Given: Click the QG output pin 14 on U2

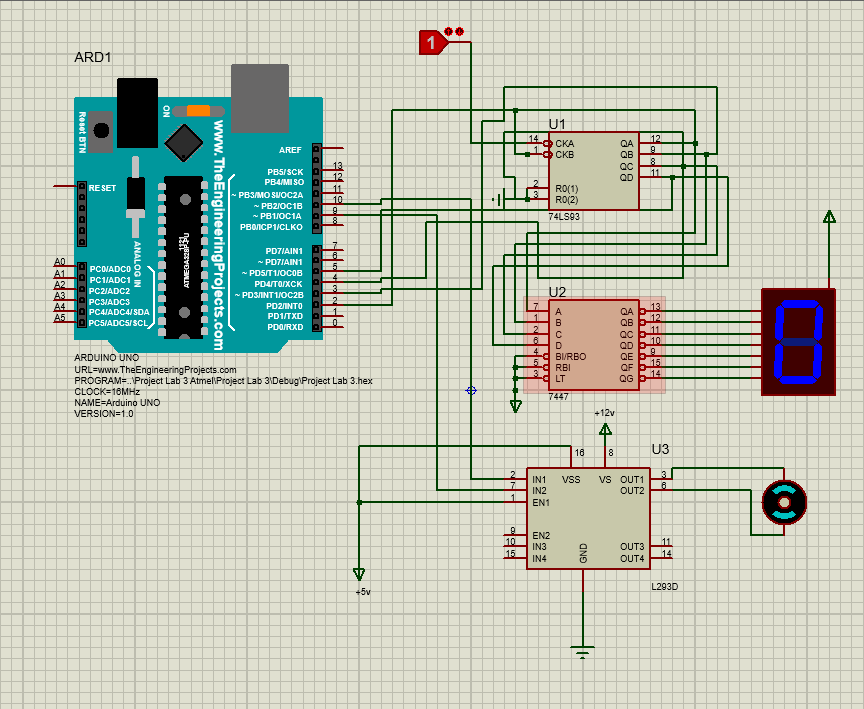Looking at the screenshot, I should coord(650,378).
